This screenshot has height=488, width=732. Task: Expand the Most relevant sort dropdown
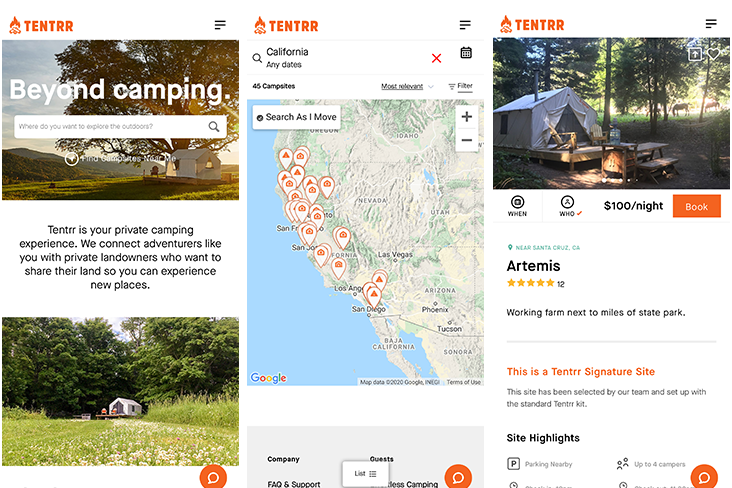(x=408, y=86)
